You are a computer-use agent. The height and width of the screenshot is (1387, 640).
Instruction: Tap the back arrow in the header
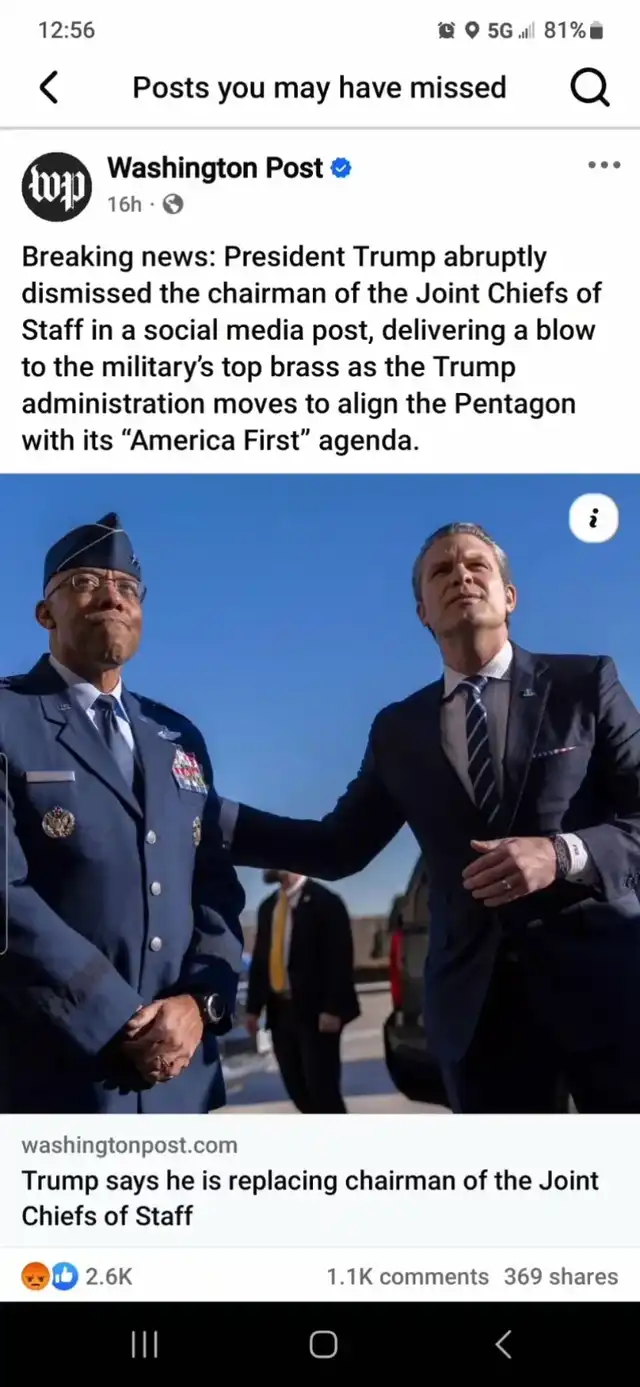coord(49,88)
